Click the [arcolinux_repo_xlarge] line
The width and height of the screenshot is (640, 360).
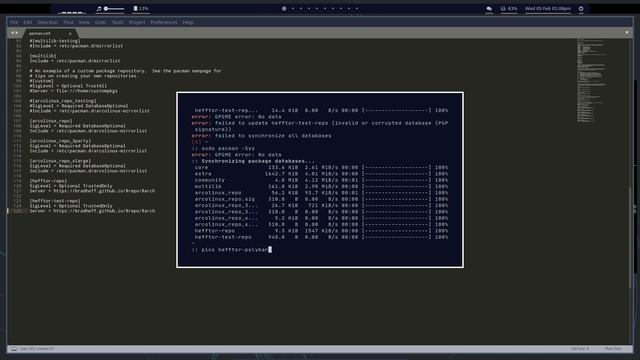click(x=60, y=161)
